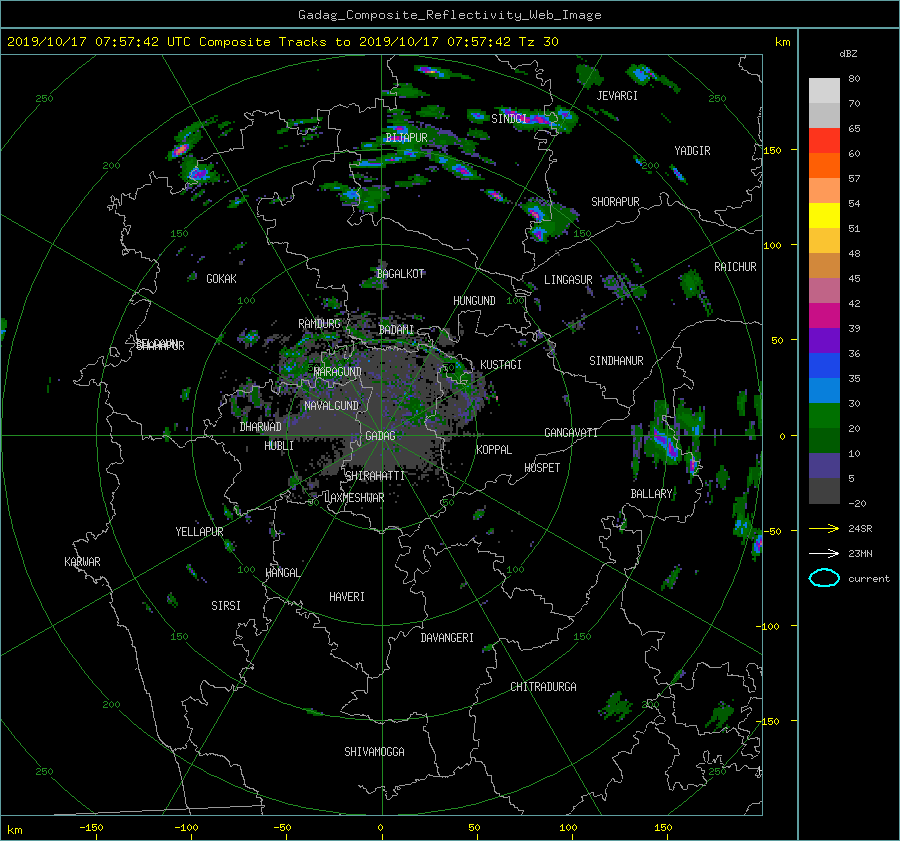Select the light blue 30 dBZ color swatch
Viewport: 900px width, 841px height.
[824, 390]
